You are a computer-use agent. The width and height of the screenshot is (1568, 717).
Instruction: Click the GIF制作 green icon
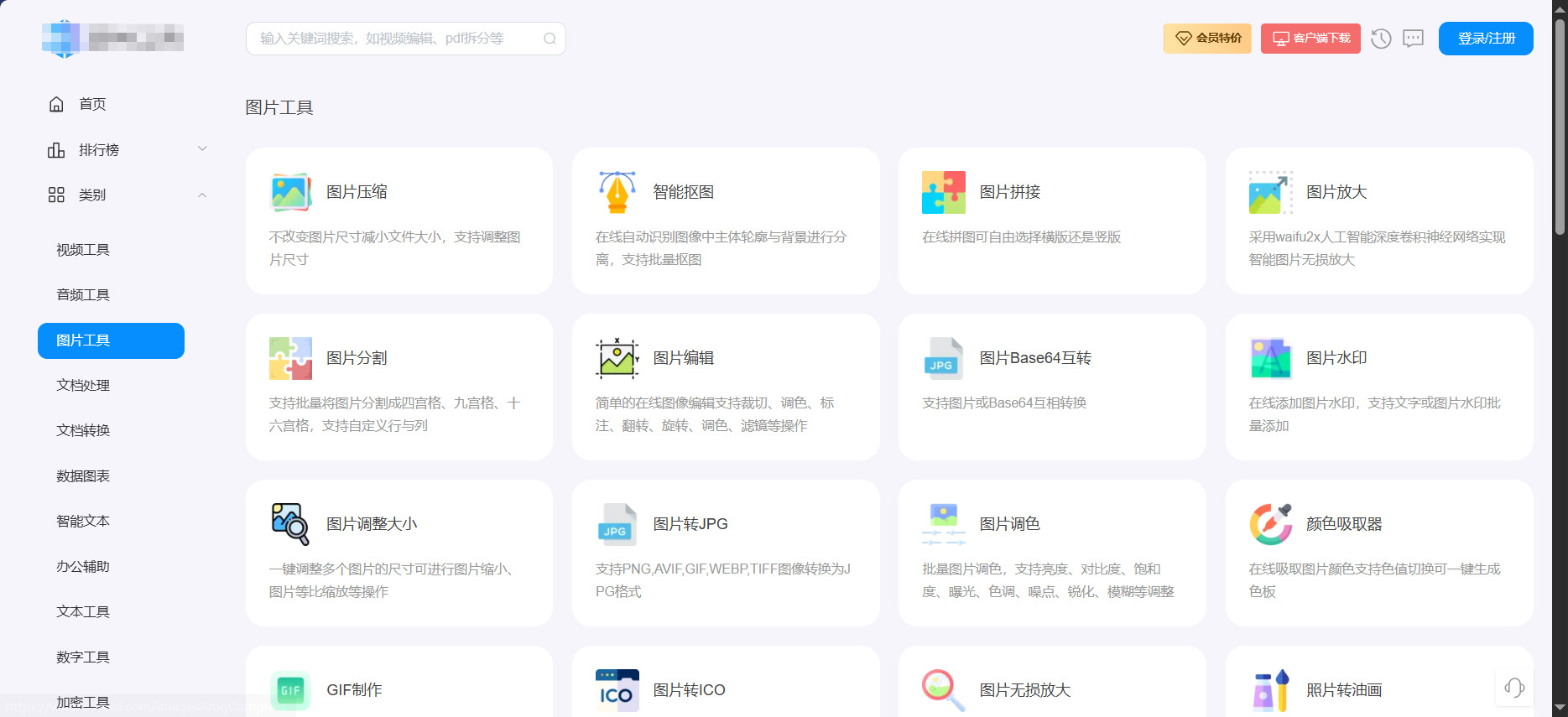coord(290,690)
